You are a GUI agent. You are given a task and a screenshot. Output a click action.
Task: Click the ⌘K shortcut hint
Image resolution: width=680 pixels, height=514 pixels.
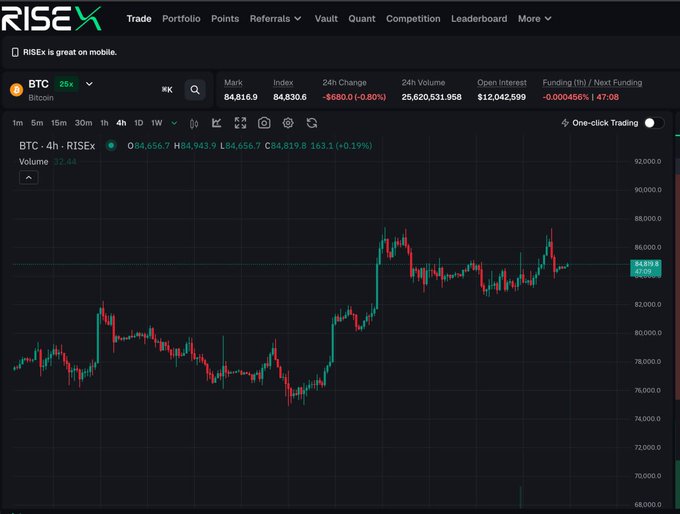(x=167, y=90)
